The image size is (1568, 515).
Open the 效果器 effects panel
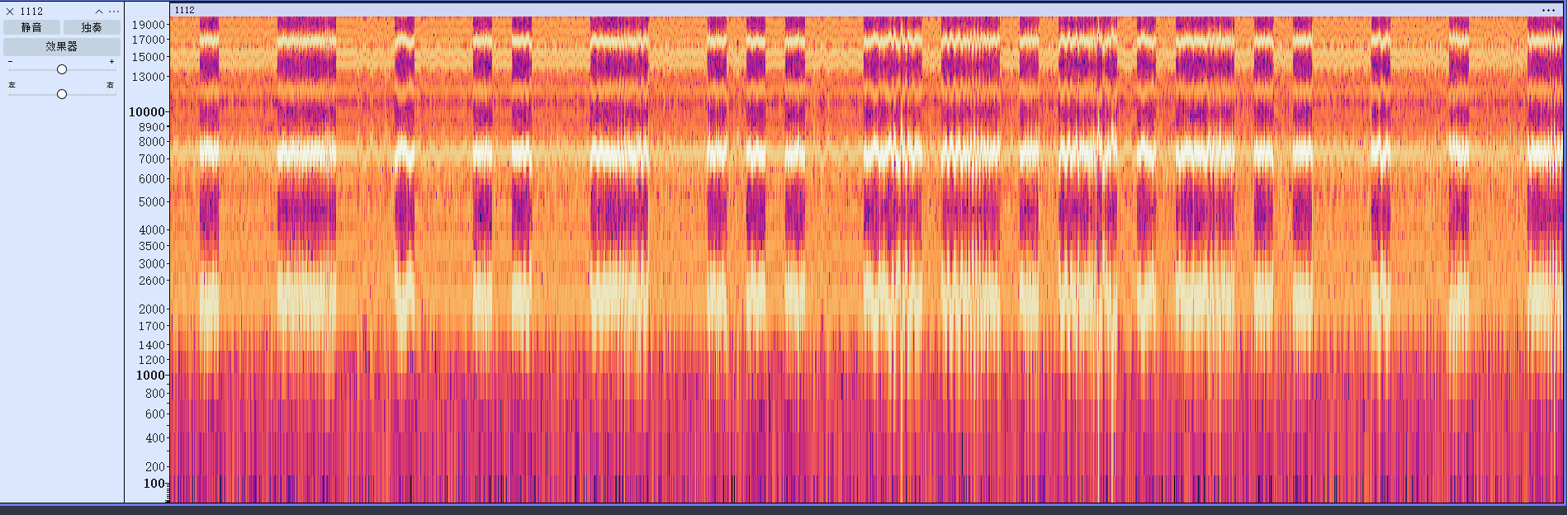tap(62, 46)
